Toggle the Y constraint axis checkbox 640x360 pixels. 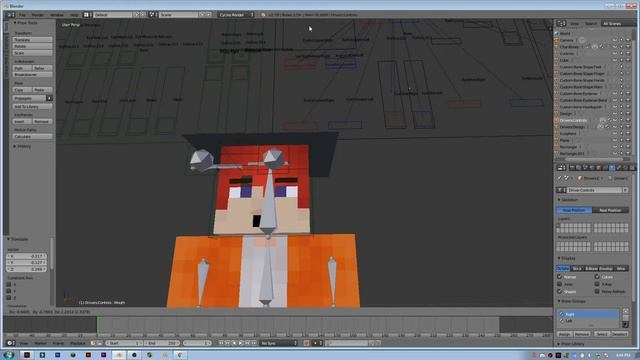[9, 291]
